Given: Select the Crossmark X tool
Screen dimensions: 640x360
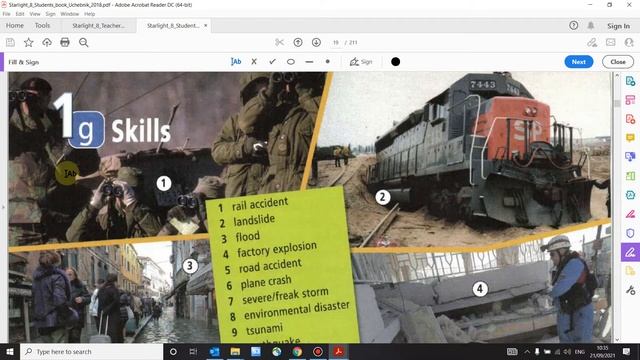Looking at the screenshot, I should tap(254, 62).
